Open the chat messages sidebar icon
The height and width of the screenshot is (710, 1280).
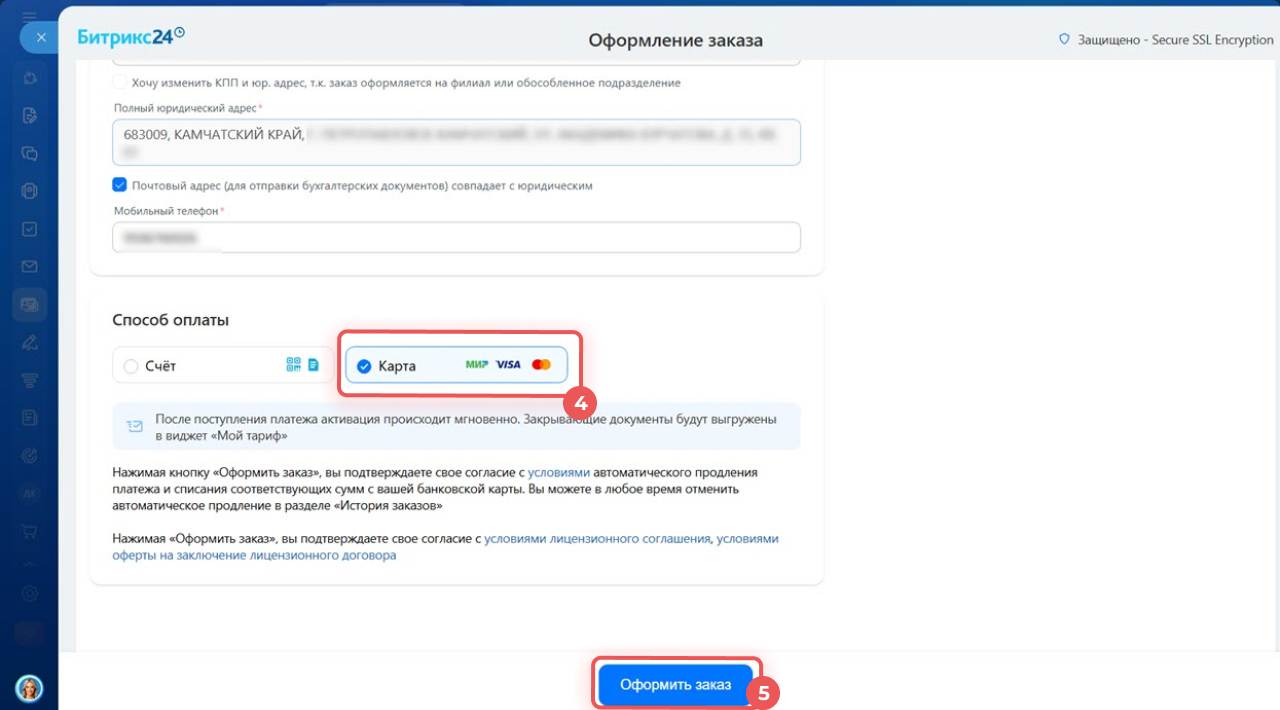click(30, 153)
